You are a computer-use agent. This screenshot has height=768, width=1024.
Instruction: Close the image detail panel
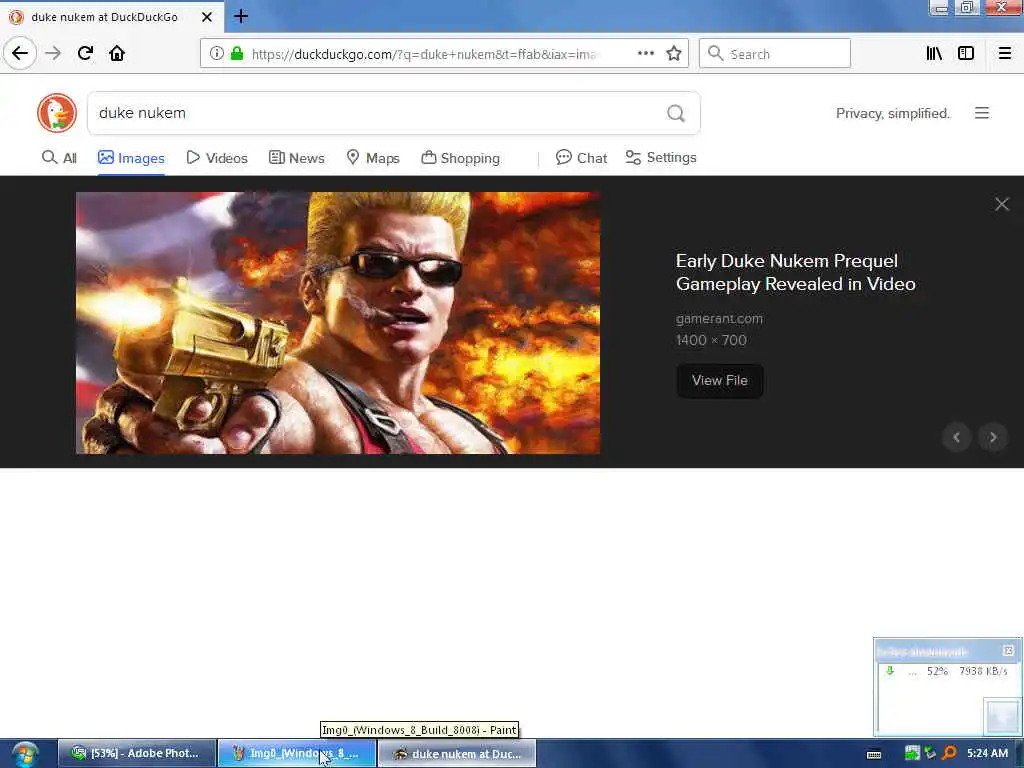pos(1002,204)
